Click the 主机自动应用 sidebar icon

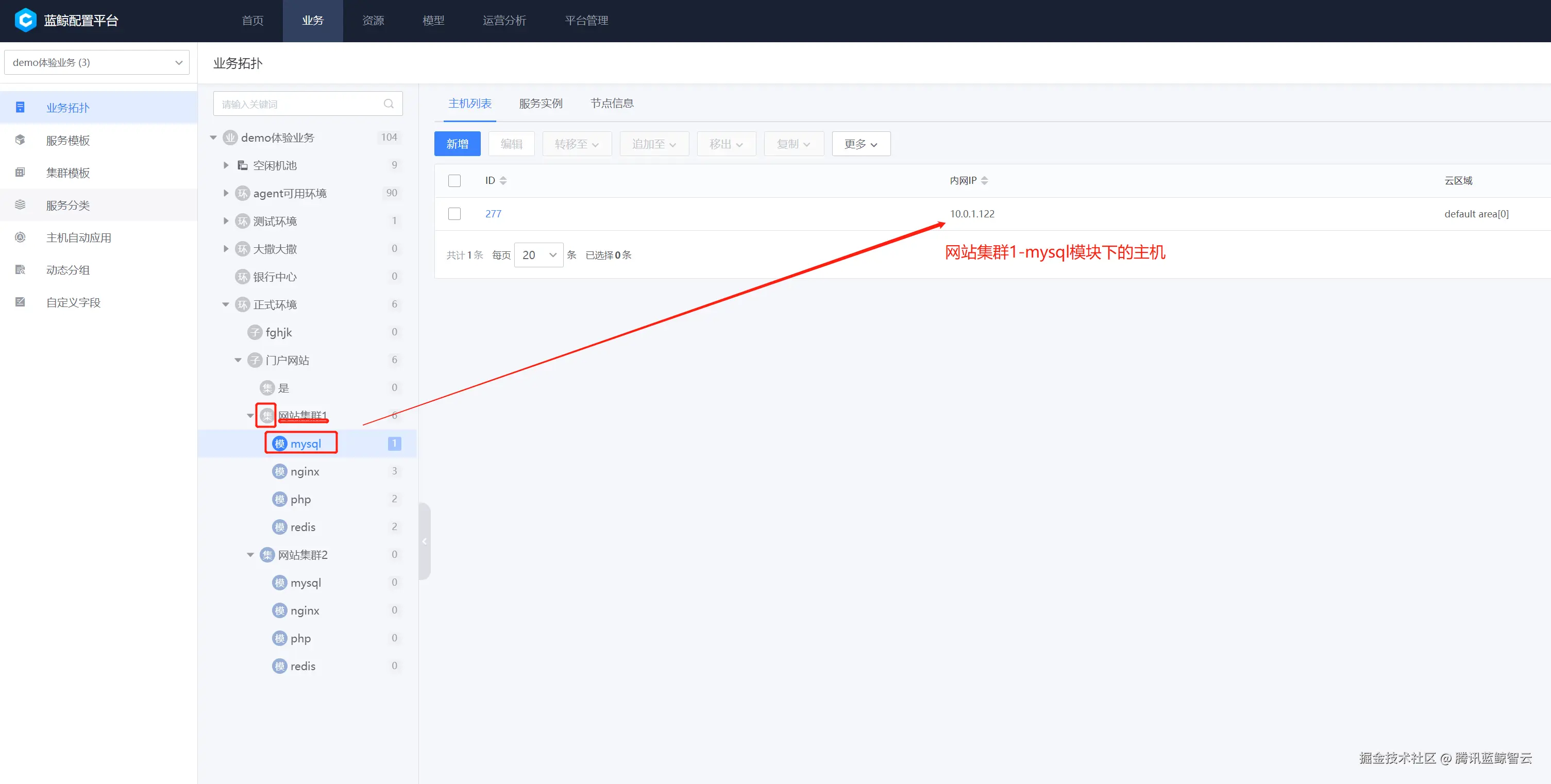20,237
